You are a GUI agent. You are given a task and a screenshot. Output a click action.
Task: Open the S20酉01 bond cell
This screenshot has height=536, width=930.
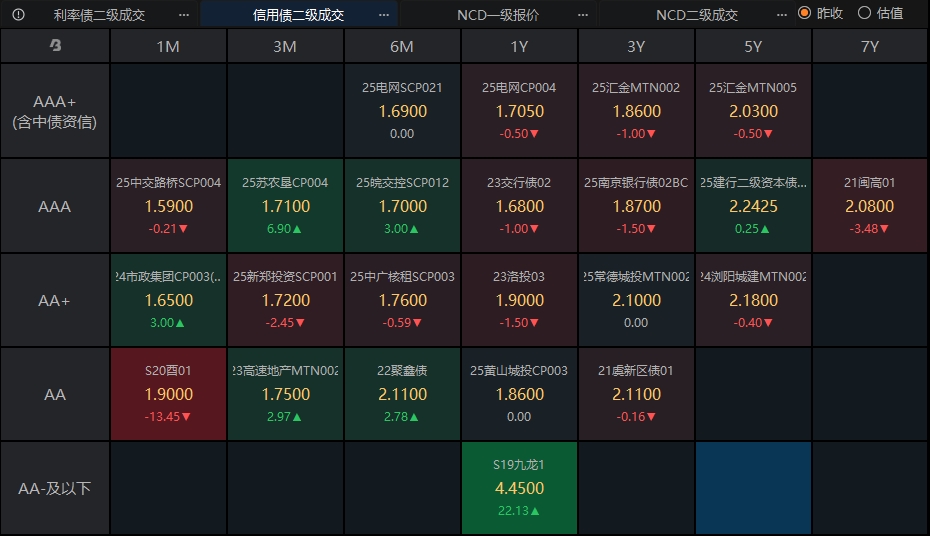click(168, 394)
